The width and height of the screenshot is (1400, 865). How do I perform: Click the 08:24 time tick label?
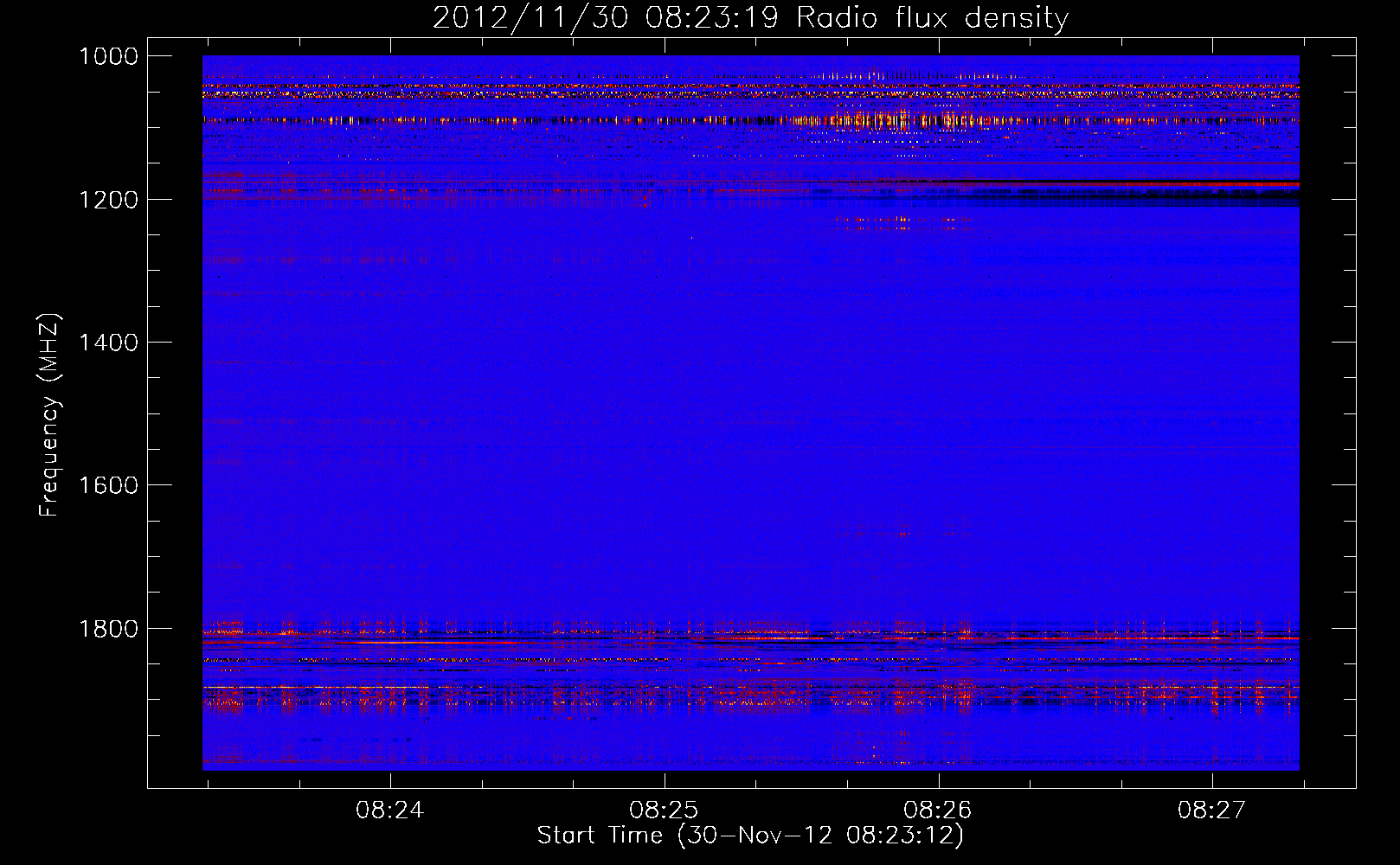[x=390, y=811]
